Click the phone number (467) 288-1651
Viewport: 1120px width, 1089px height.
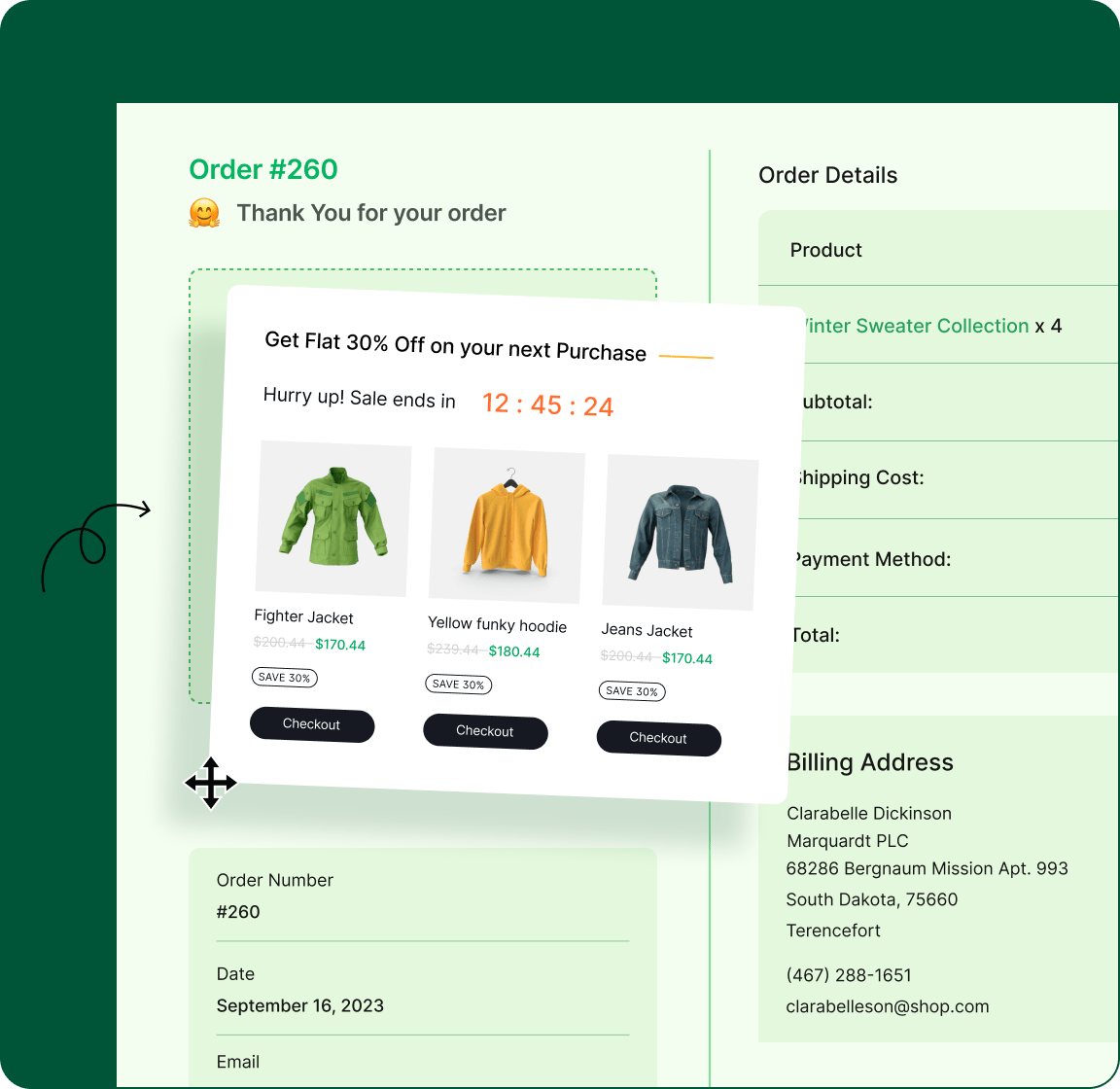(x=849, y=974)
